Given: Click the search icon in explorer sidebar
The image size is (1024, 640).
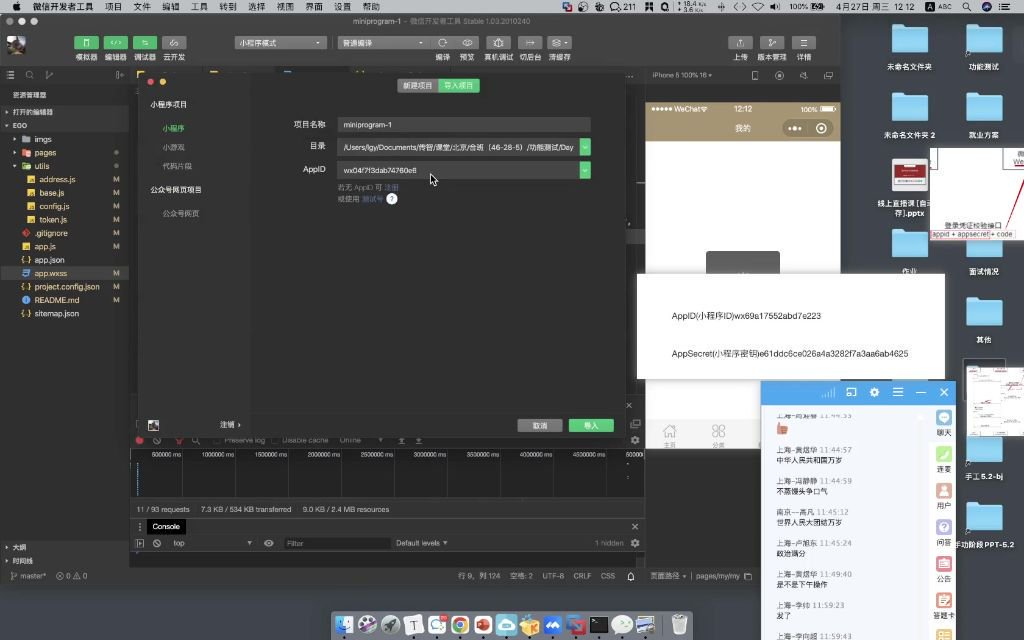Looking at the screenshot, I should [x=29, y=75].
